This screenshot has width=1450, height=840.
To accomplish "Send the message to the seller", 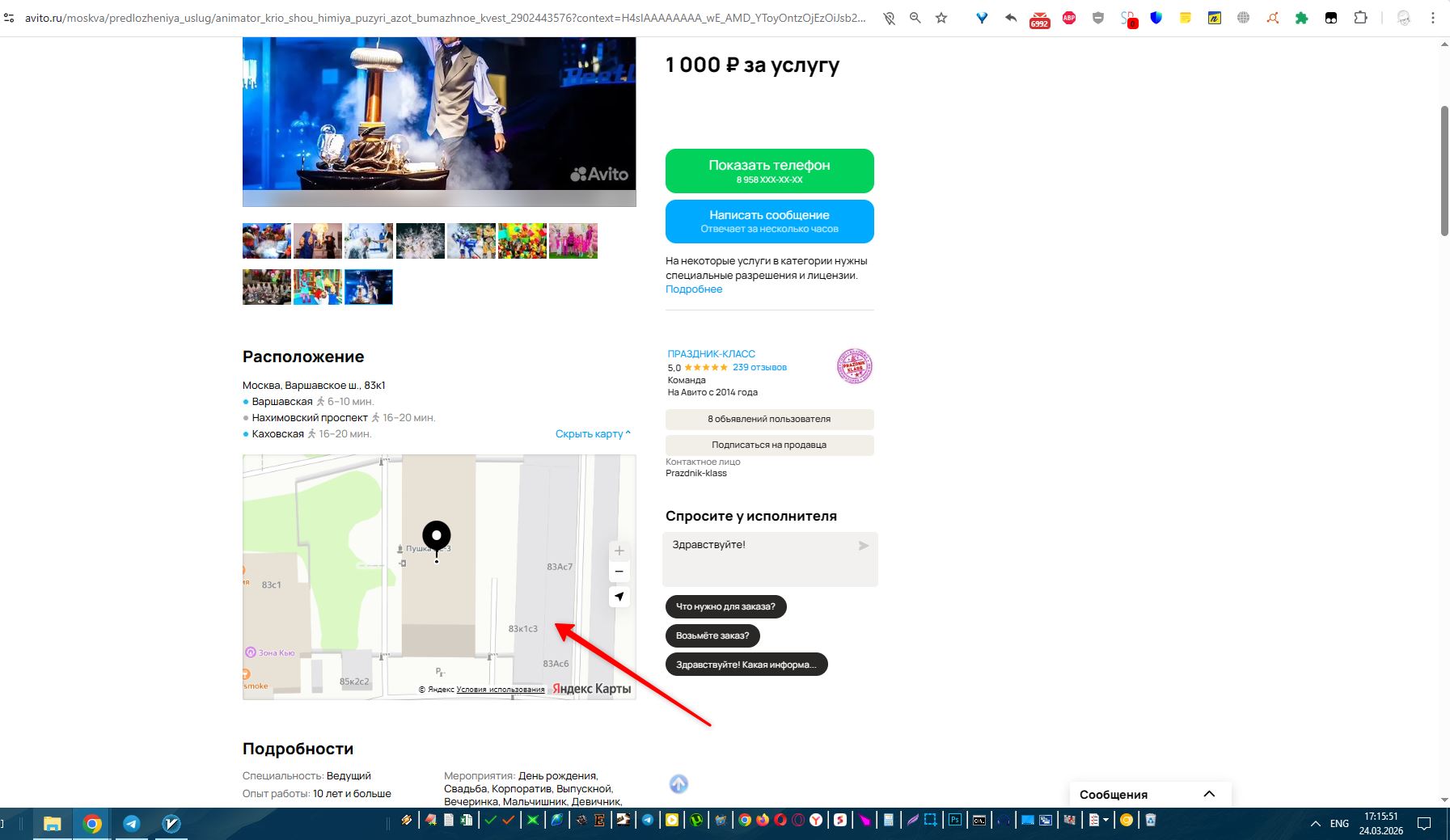I will pos(864,546).
